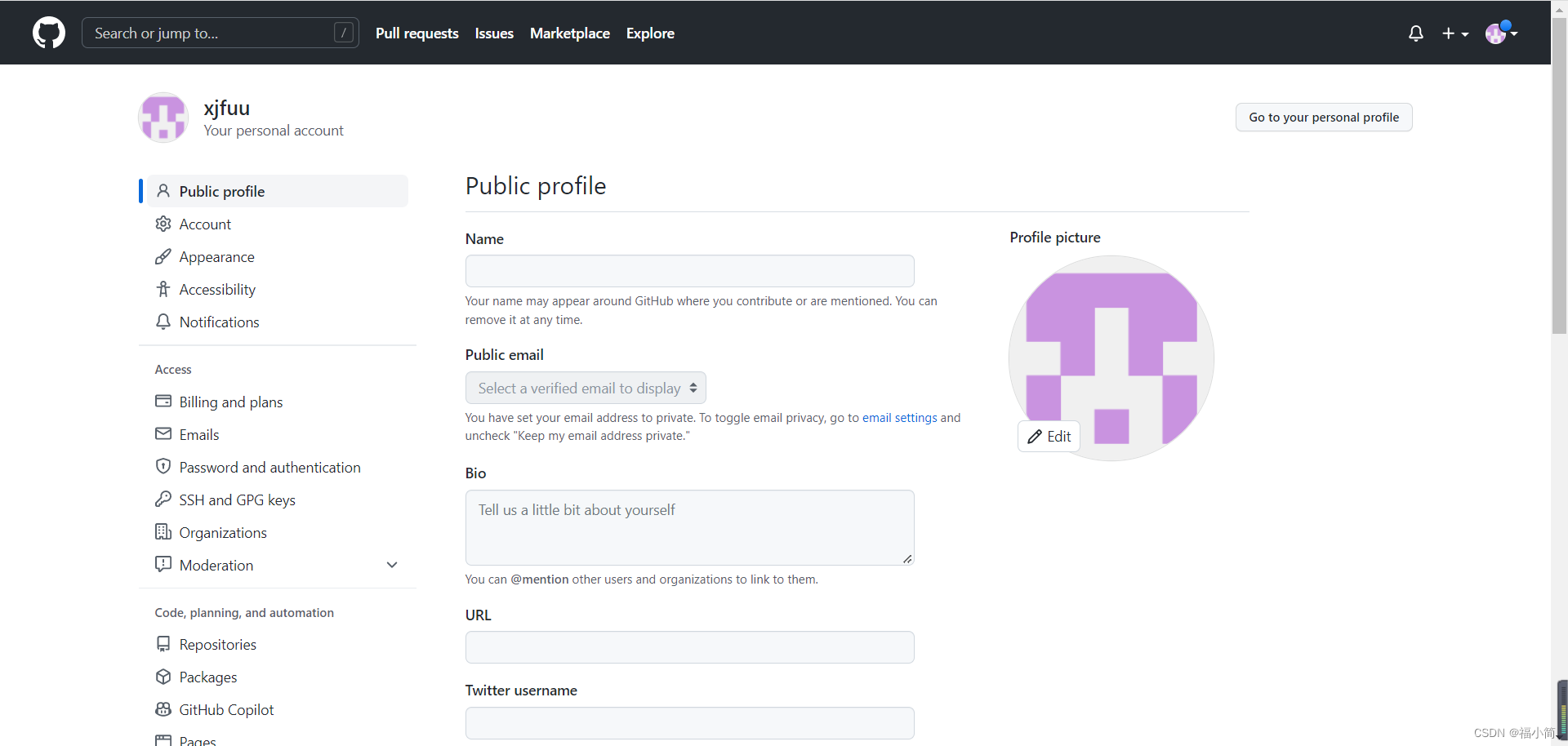Focus the Name input field
The height and width of the screenshot is (746, 1568).
(x=689, y=270)
